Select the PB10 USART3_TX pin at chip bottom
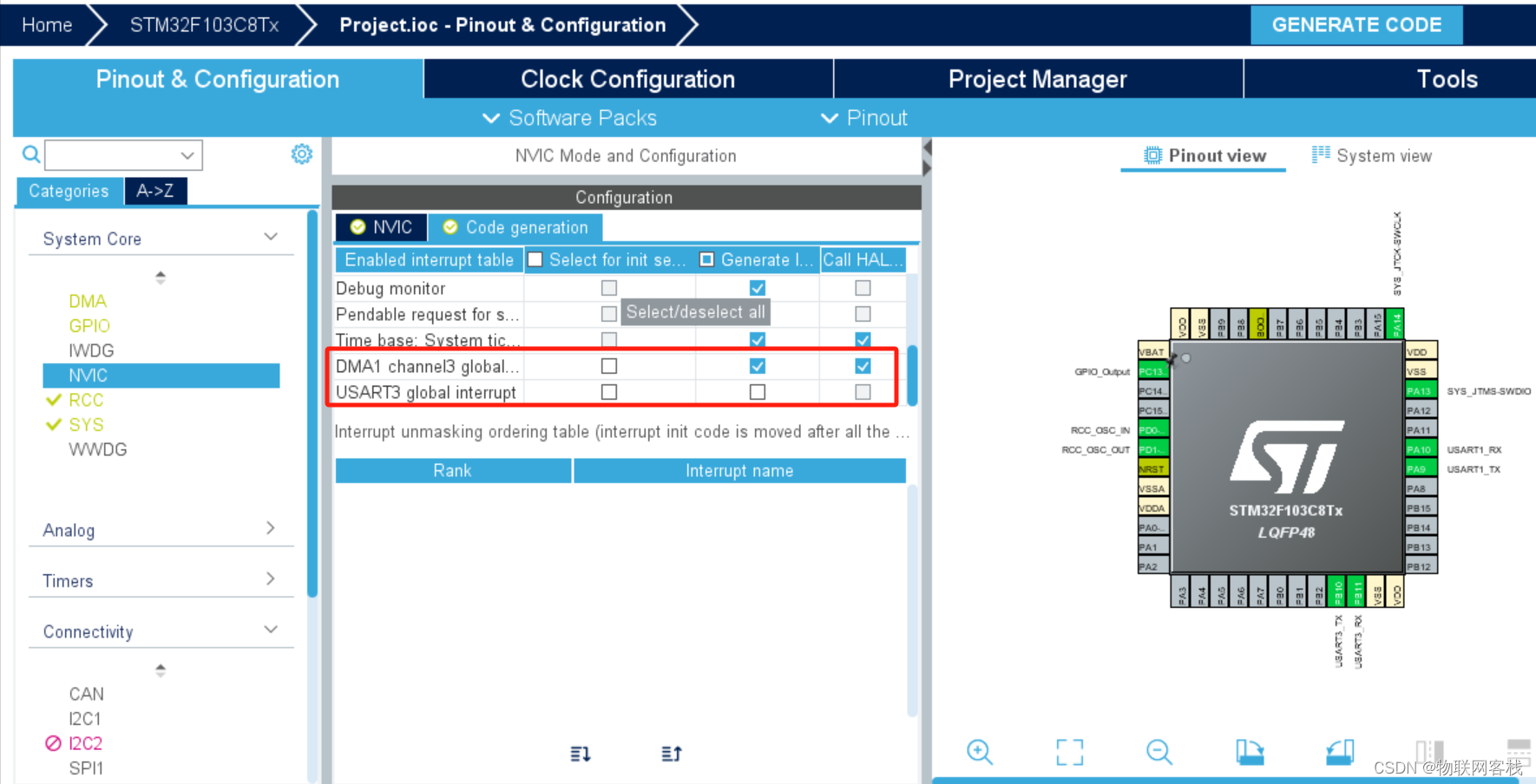Viewport: 1536px width, 784px height. (1337, 591)
